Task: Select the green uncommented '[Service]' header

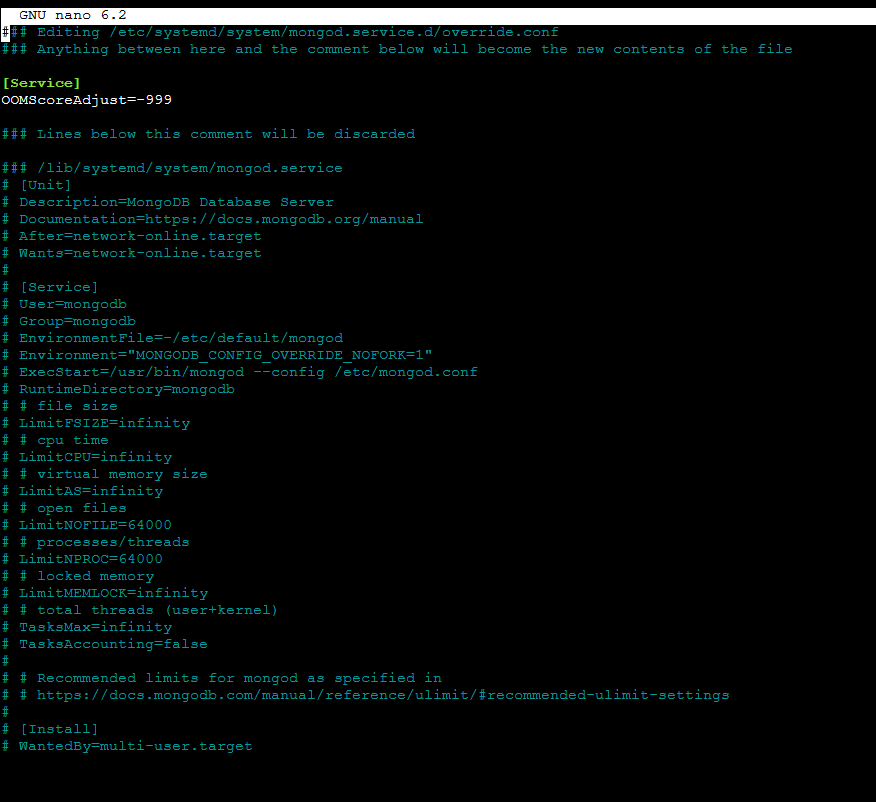Action: tap(41, 83)
